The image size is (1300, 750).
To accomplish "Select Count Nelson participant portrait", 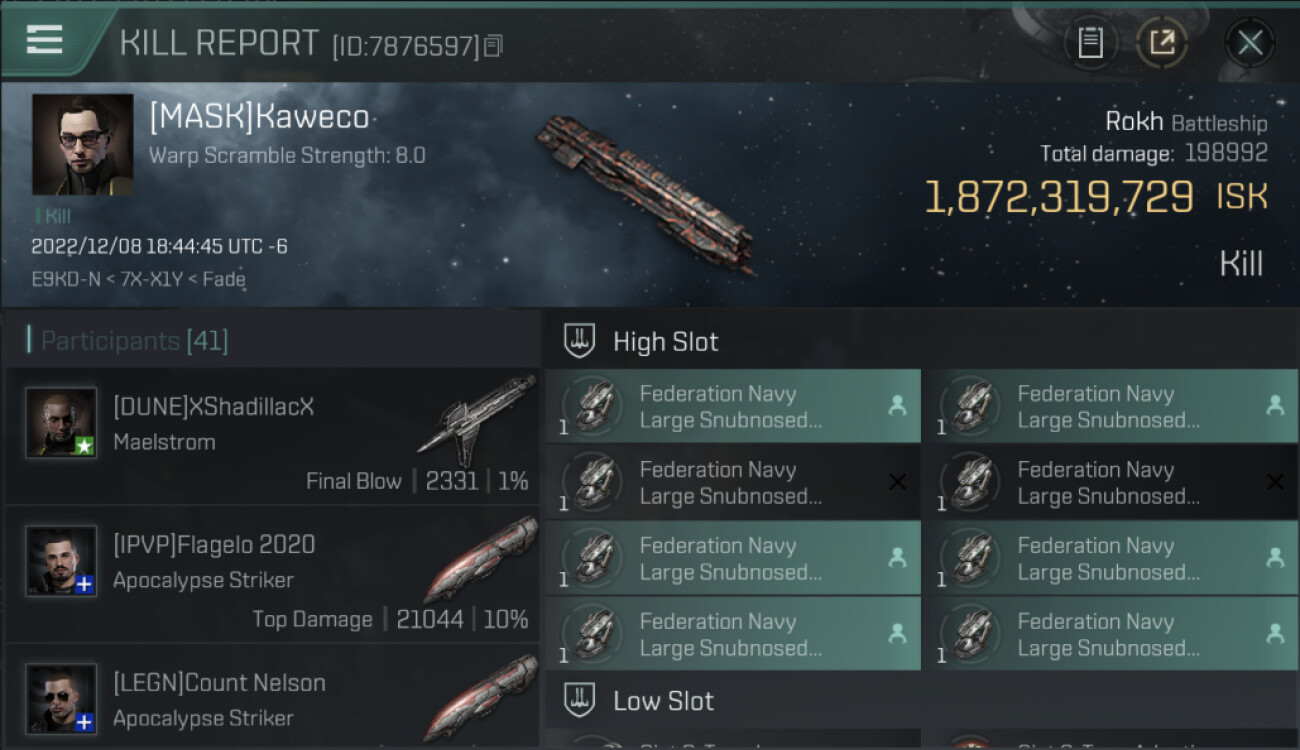I will pos(61,698).
